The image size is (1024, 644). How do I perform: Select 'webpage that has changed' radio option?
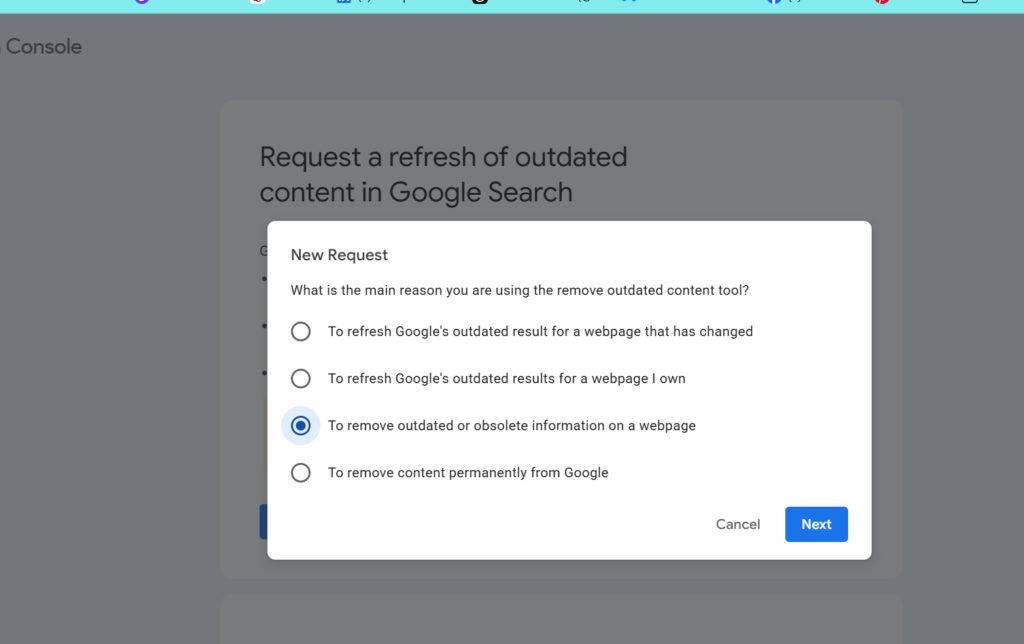pyautogui.click(x=300, y=331)
